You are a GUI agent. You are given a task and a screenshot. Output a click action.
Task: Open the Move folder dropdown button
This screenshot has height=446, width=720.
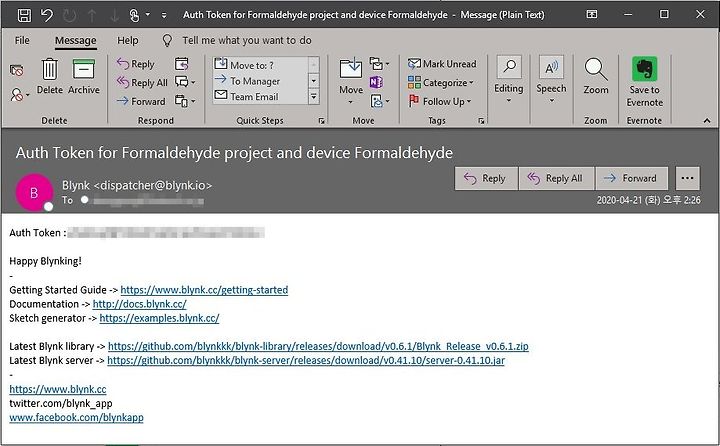351,79
